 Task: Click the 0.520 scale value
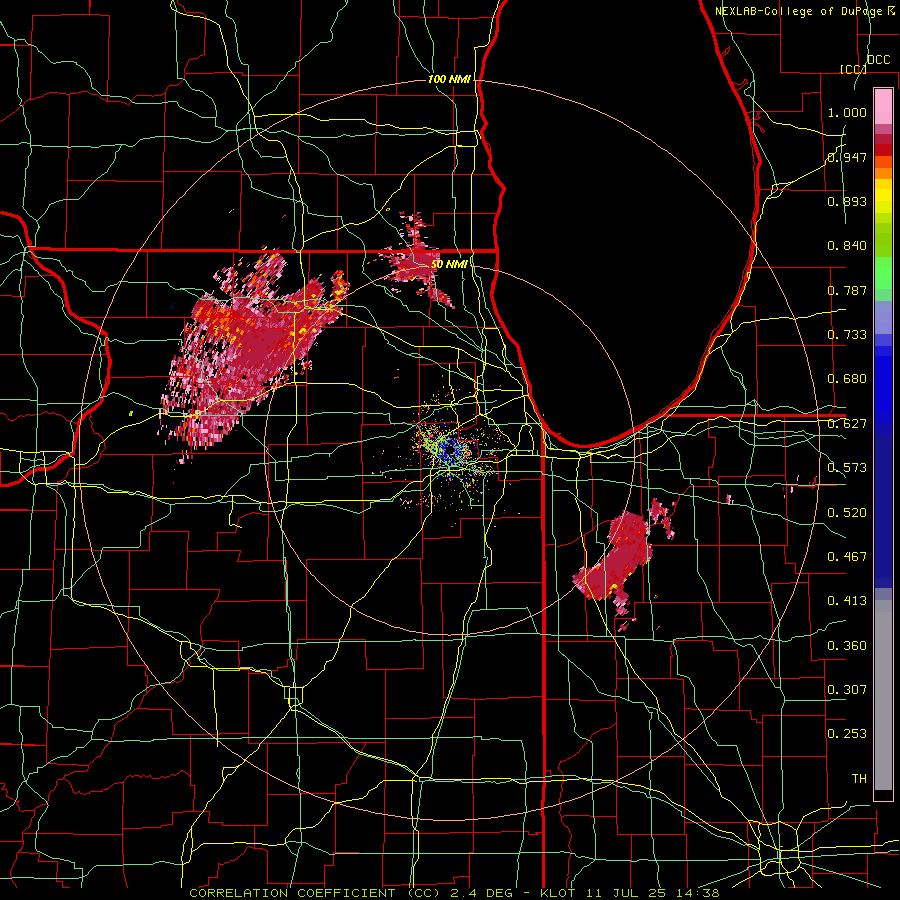click(847, 512)
